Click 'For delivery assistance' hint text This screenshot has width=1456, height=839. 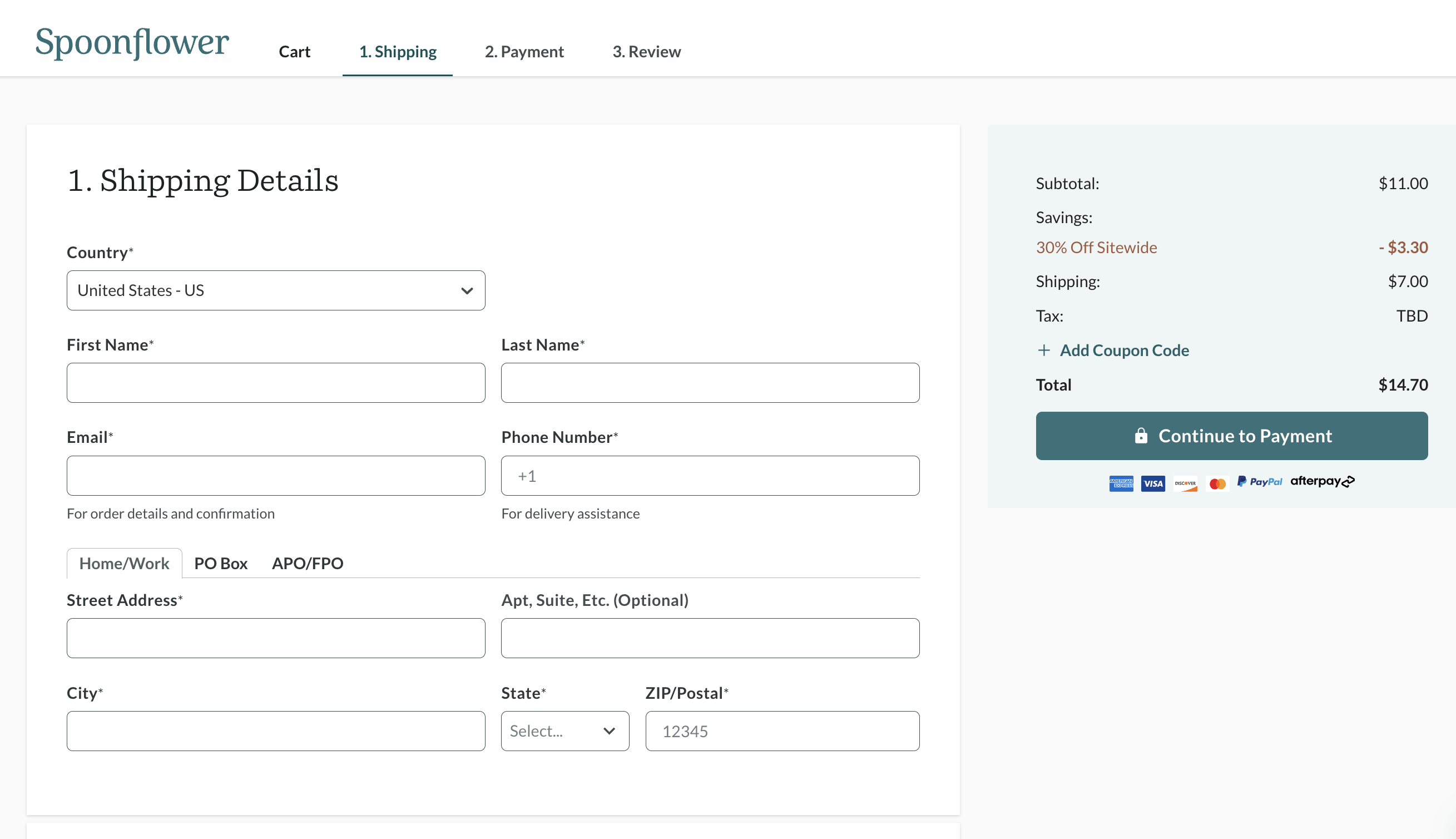pos(570,514)
